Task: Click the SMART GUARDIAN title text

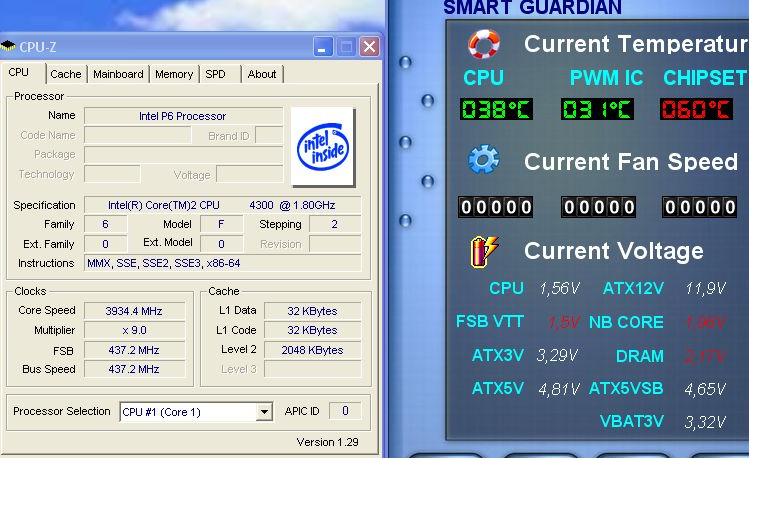Action: click(x=533, y=8)
